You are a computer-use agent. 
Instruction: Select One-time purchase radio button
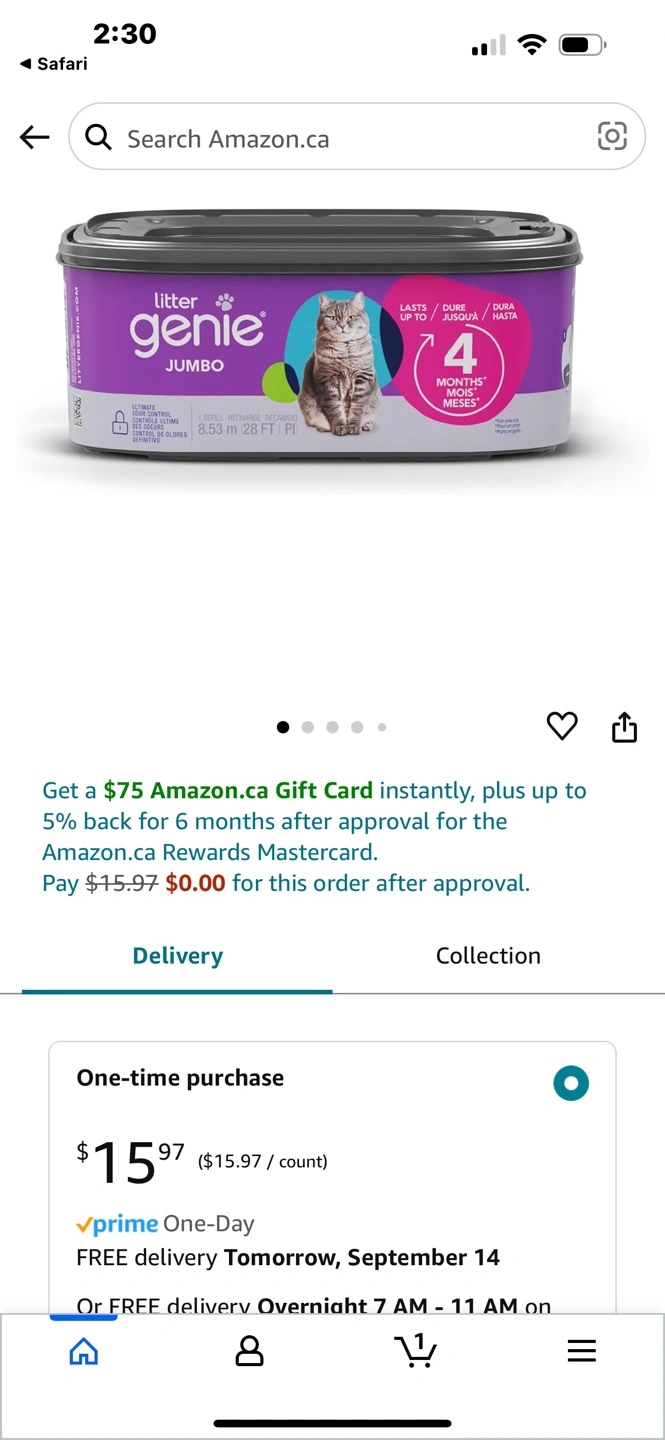pyautogui.click(x=571, y=1083)
